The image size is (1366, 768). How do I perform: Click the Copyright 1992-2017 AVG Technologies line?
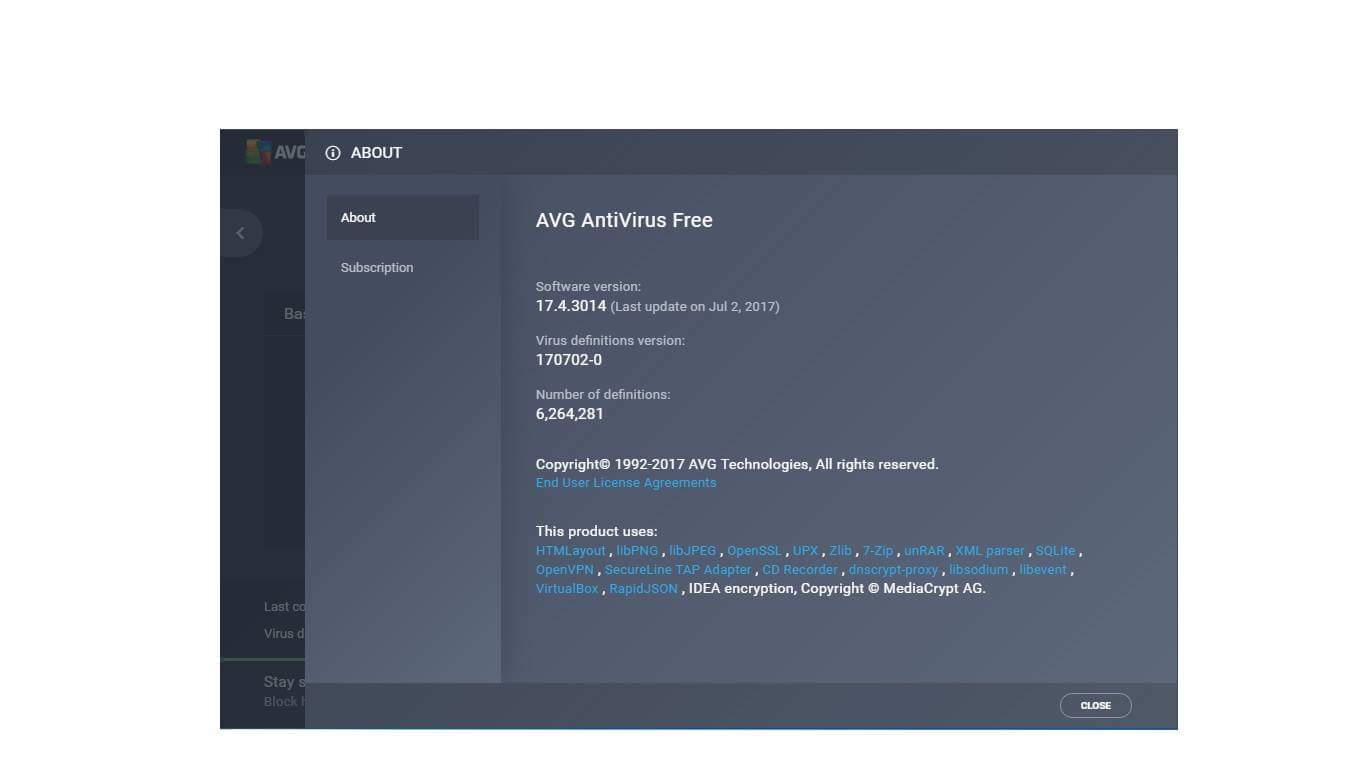tap(737, 464)
